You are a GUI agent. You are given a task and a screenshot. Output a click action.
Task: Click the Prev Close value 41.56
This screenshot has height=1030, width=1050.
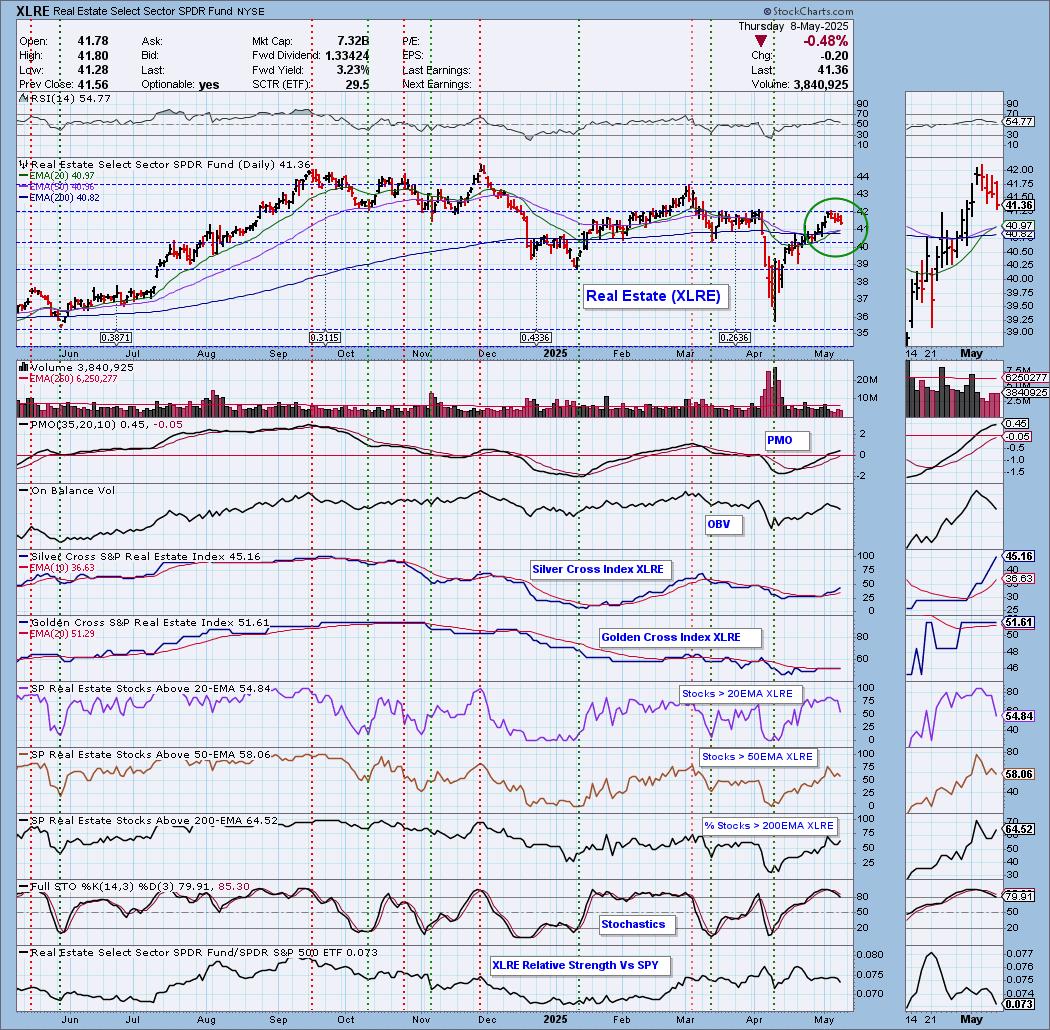93,85
